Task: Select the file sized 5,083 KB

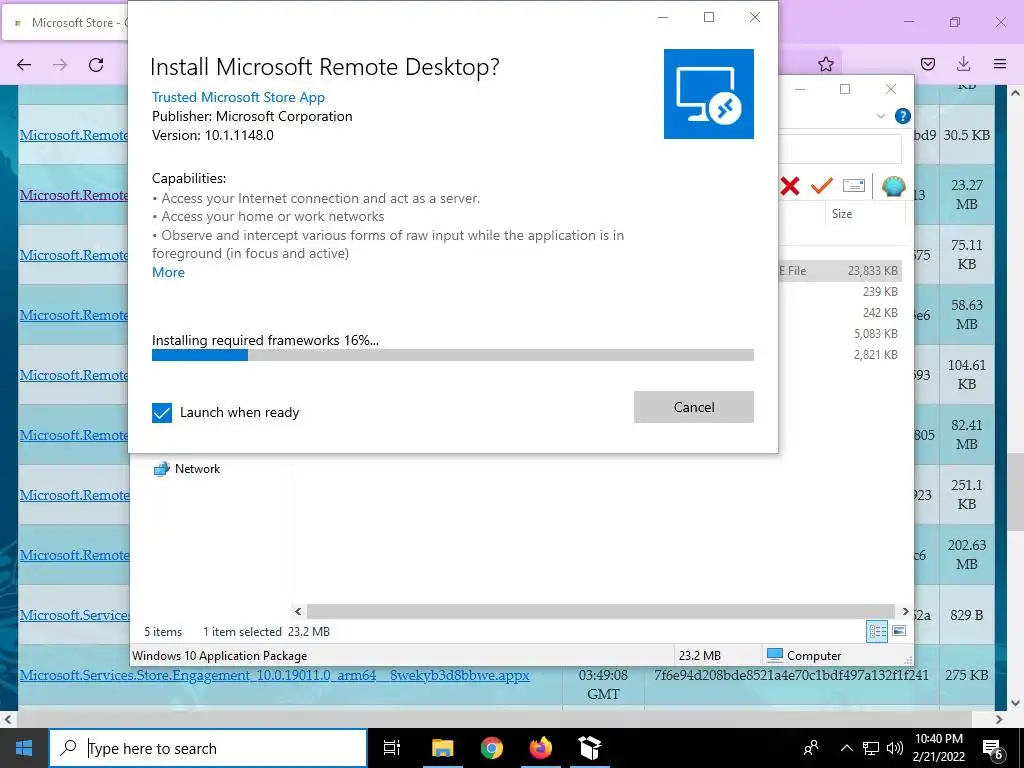Action: (876, 334)
